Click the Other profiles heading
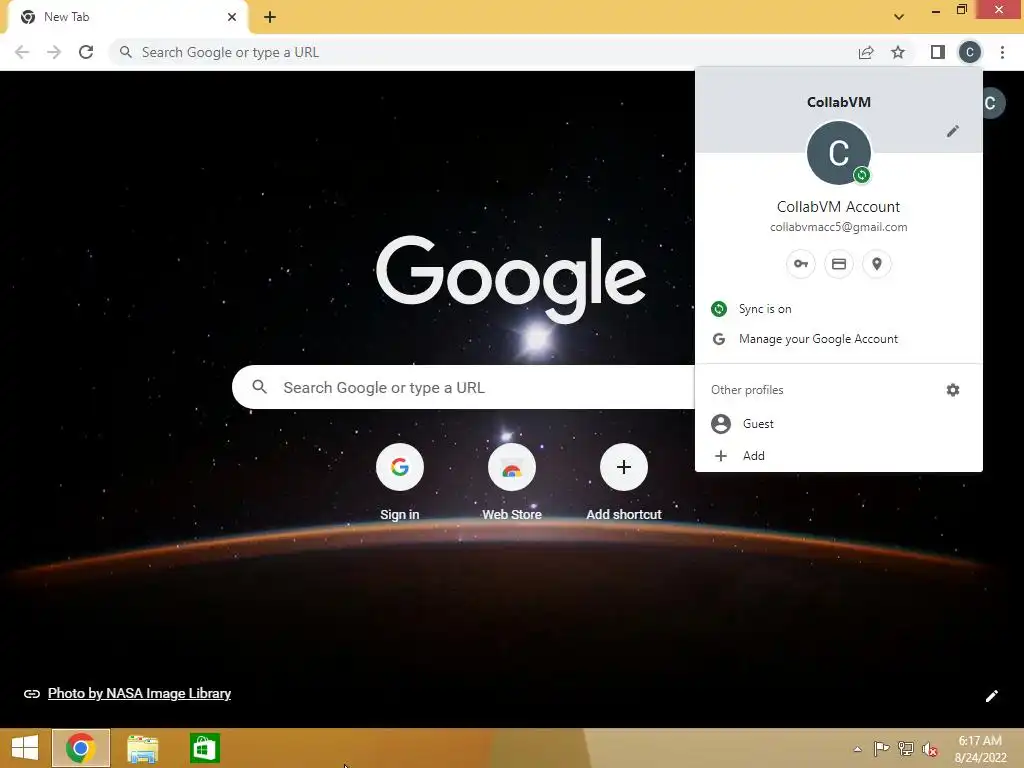The image size is (1024, 768). (747, 390)
